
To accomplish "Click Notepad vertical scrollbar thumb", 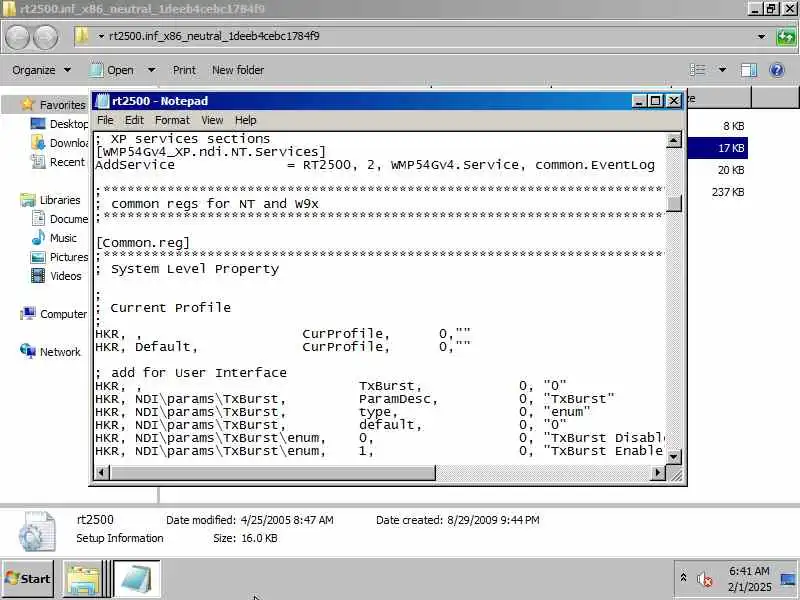I will coord(673,203).
